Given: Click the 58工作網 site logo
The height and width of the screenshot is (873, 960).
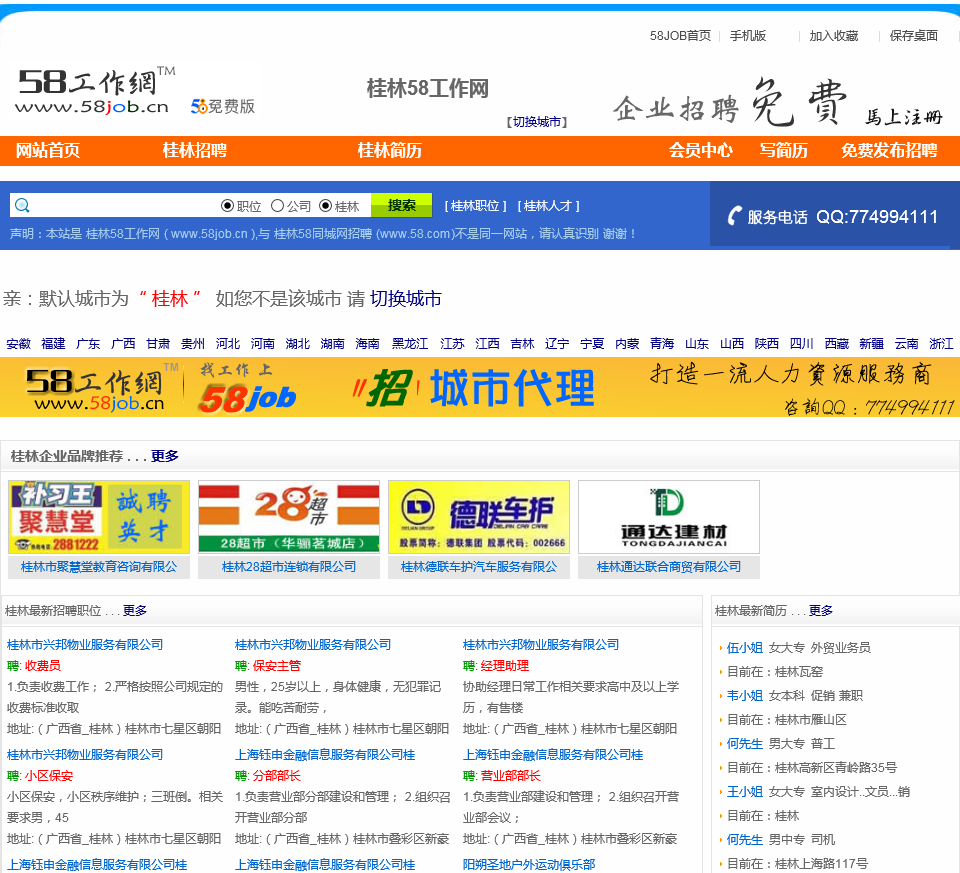Looking at the screenshot, I should pyautogui.click(x=96, y=91).
